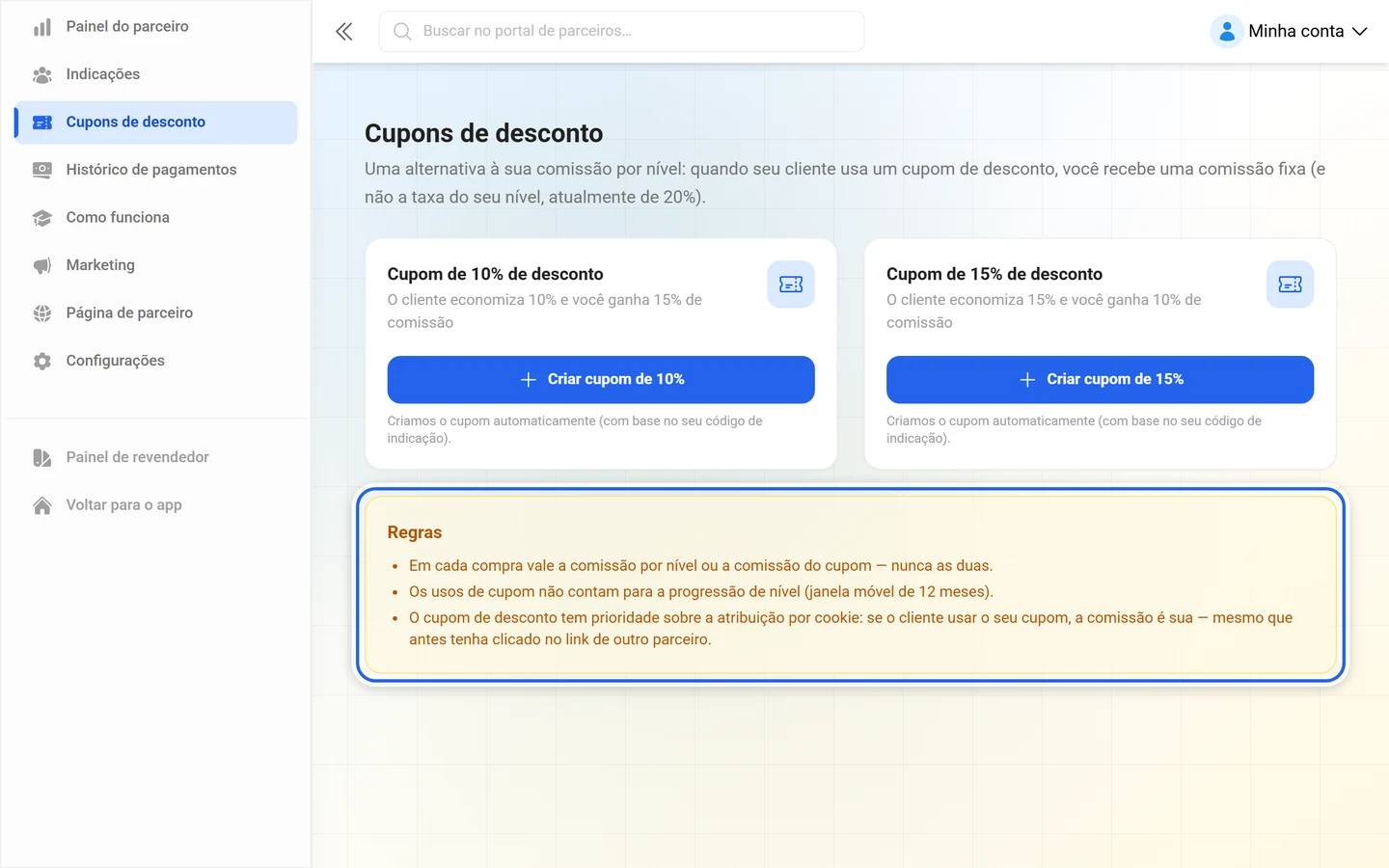Image resolution: width=1389 pixels, height=868 pixels.
Task: Click the megaphone icon beside Marketing
Action: pos(42,265)
